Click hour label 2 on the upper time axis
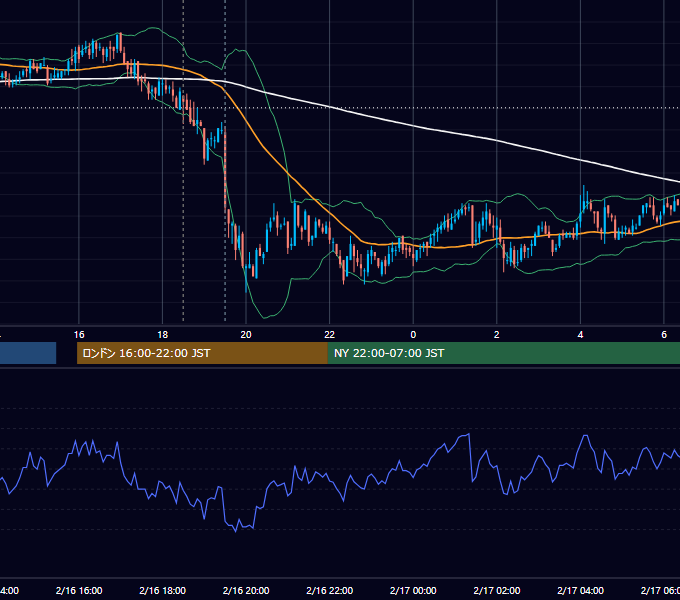The image size is (680, 600). (497, 335)
